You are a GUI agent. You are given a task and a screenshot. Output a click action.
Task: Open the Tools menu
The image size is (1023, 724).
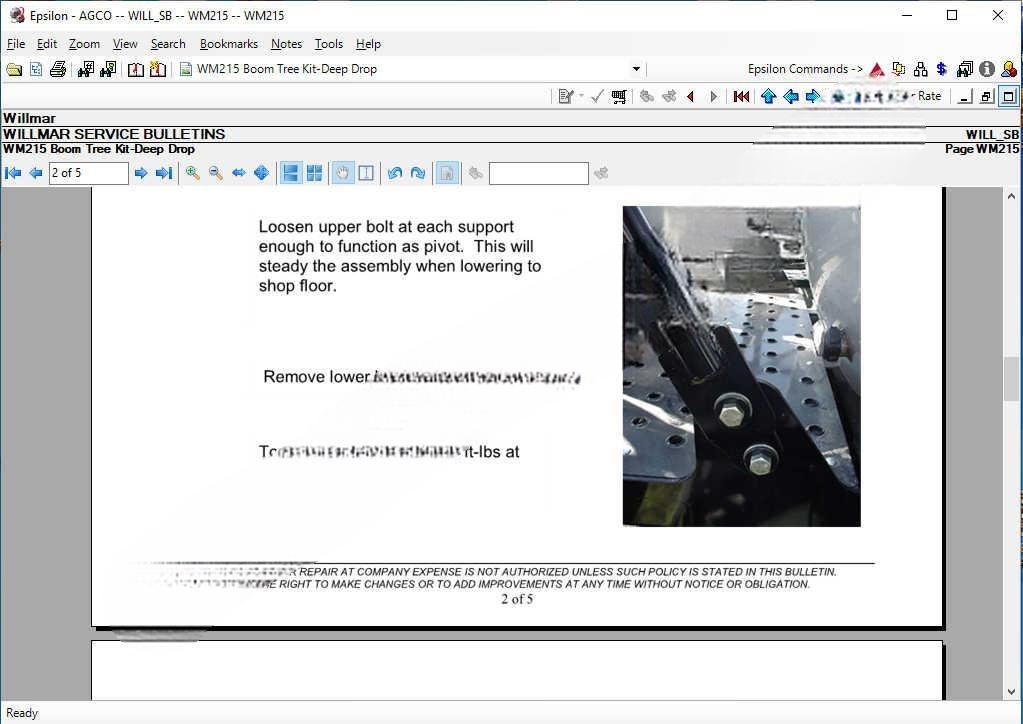[328, 43]
